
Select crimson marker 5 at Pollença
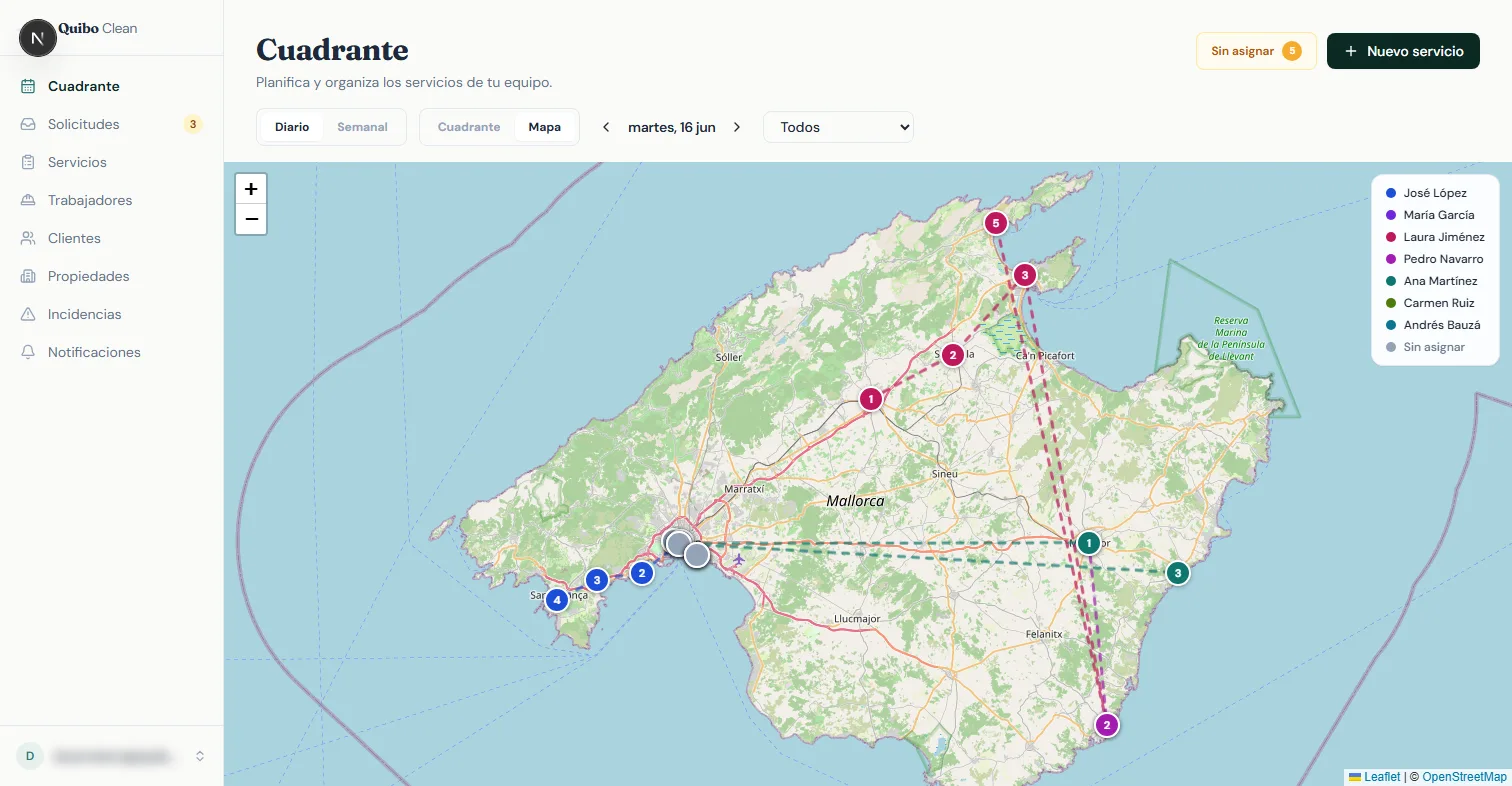pyautogui.click(x=994, y=223)
